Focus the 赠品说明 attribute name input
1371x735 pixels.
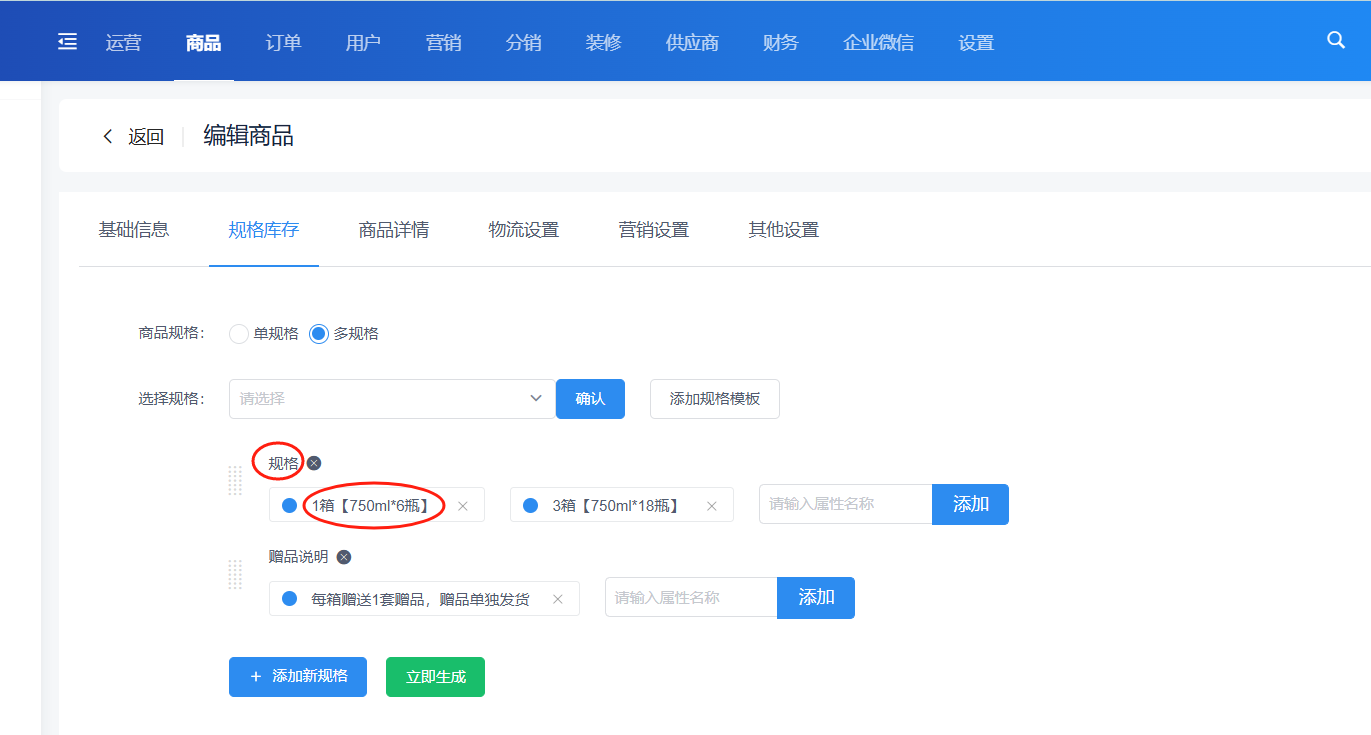[691, 597]
